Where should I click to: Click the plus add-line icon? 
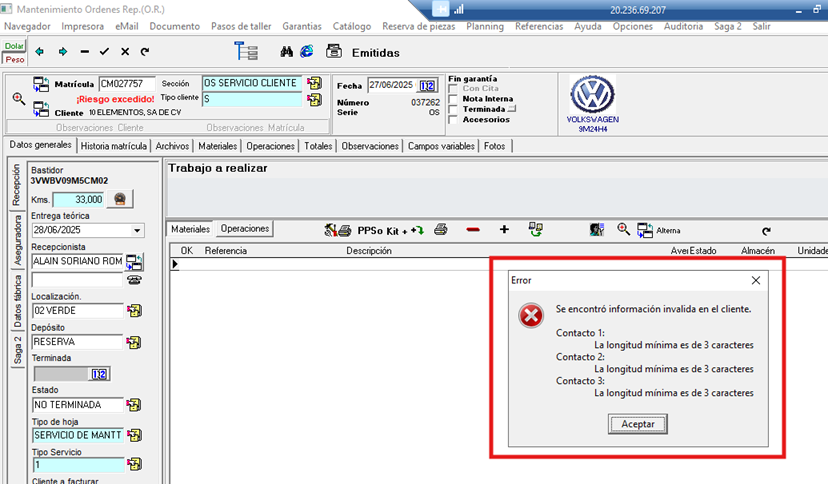pyautogui.click(x=504, y=229)
